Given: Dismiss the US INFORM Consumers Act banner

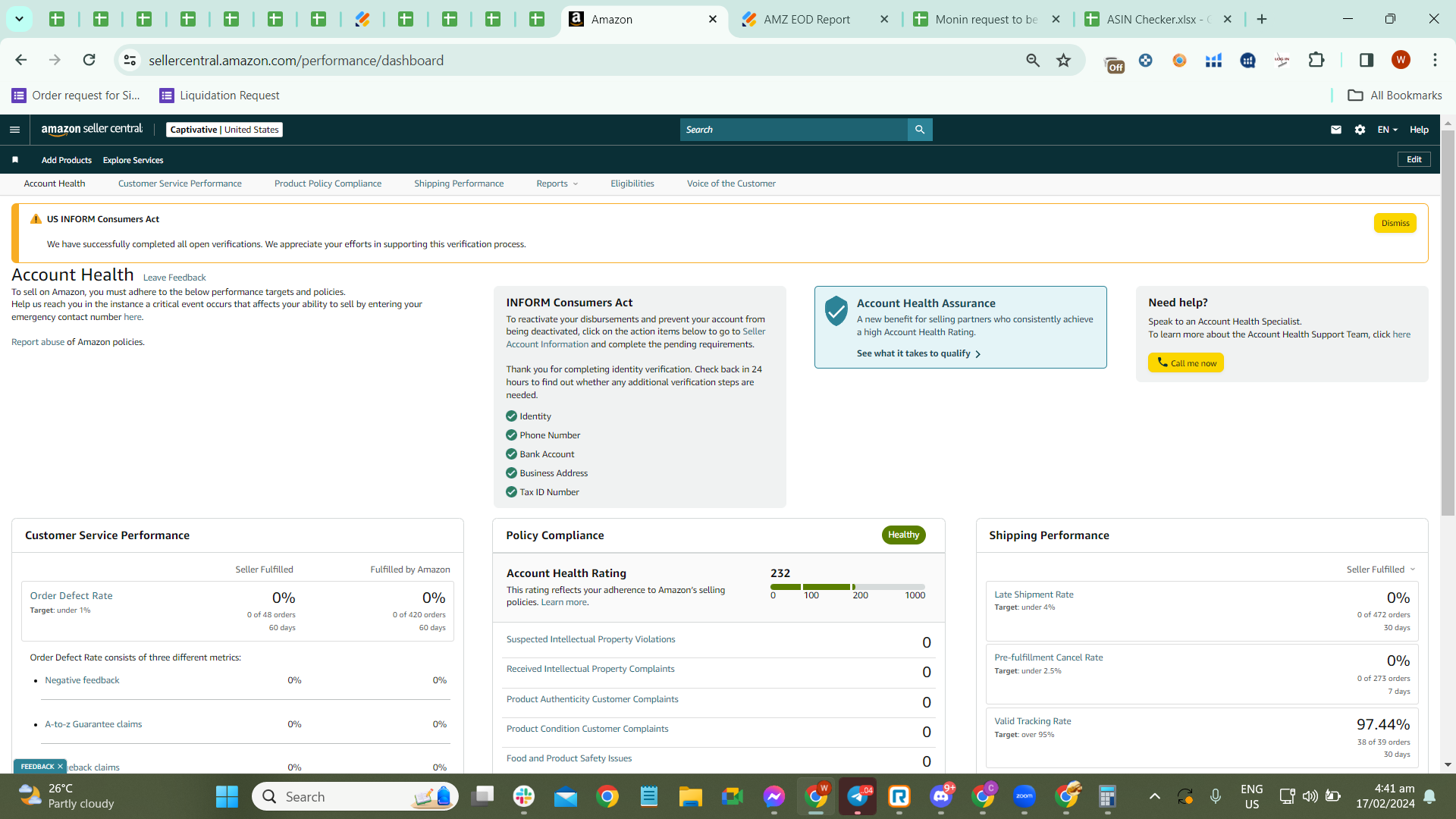Looking at the screenshot, I should click(1395, 223).
